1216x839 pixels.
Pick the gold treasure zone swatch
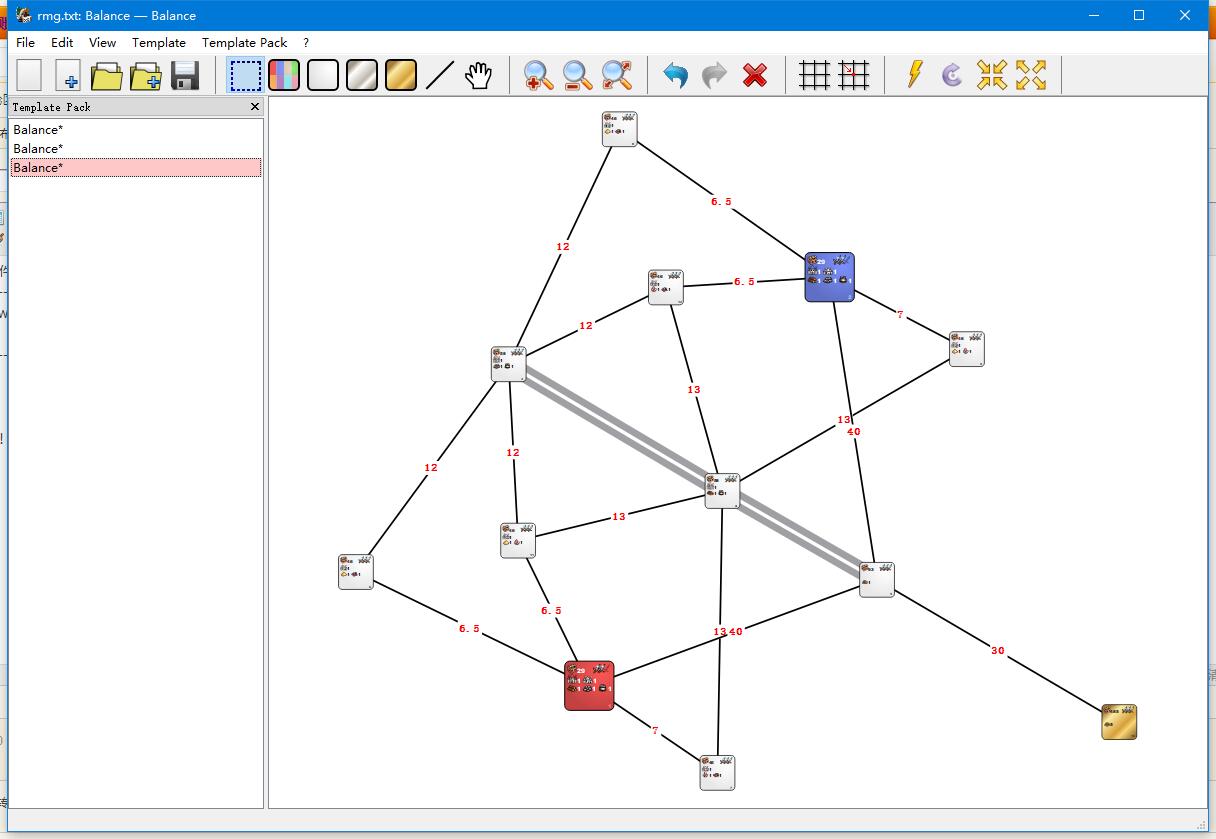click(x=401, y=76)
